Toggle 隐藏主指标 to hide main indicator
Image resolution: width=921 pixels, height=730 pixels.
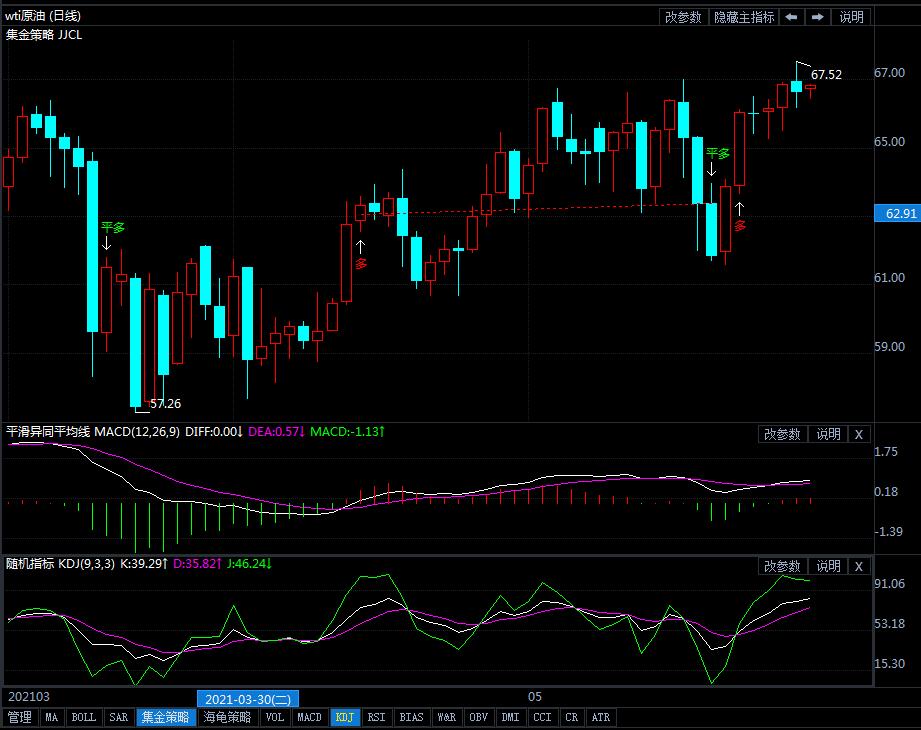(x=743, y=17)
